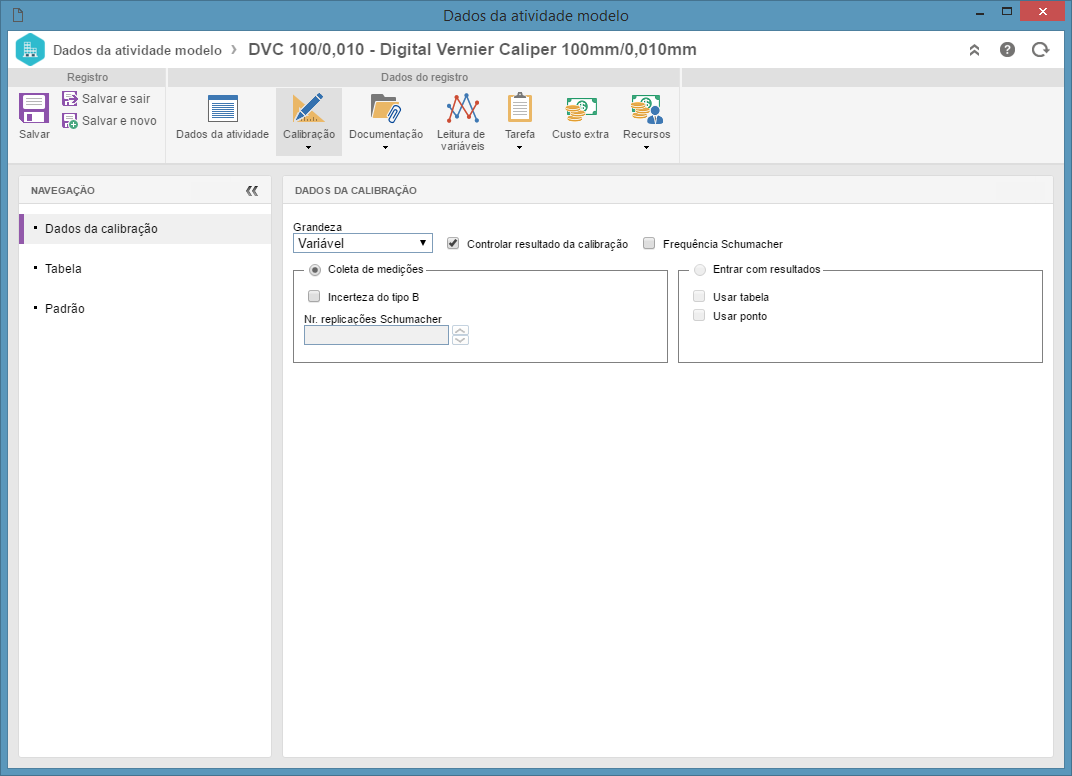
Task: Minimize the window
Action: click(x=980, y=12)
